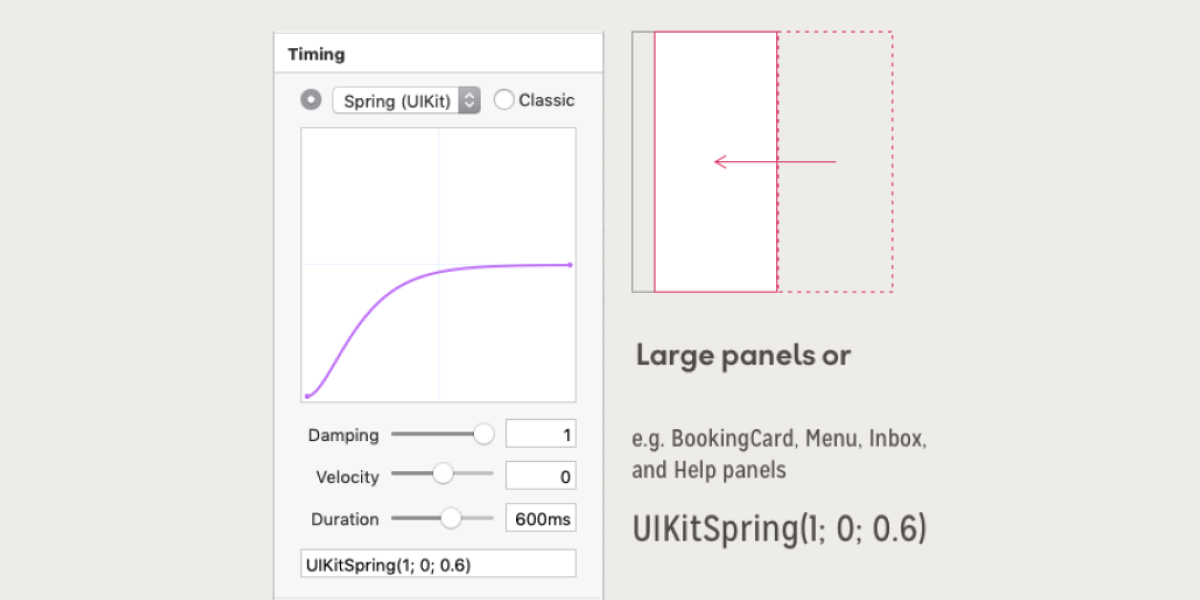Click the Damping label
Viewport: 1200px width, 600px height.
(343, 435)
